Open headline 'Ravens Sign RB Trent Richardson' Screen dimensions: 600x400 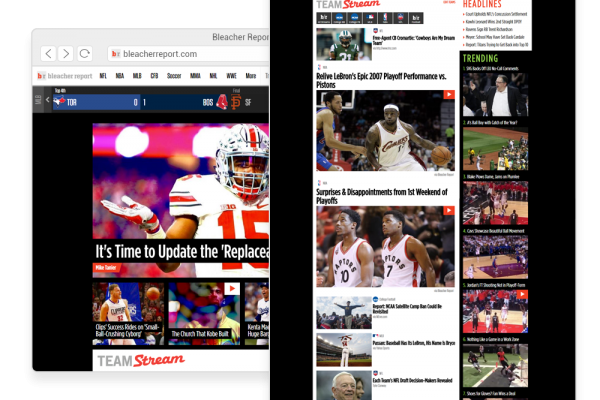[489, 29]
